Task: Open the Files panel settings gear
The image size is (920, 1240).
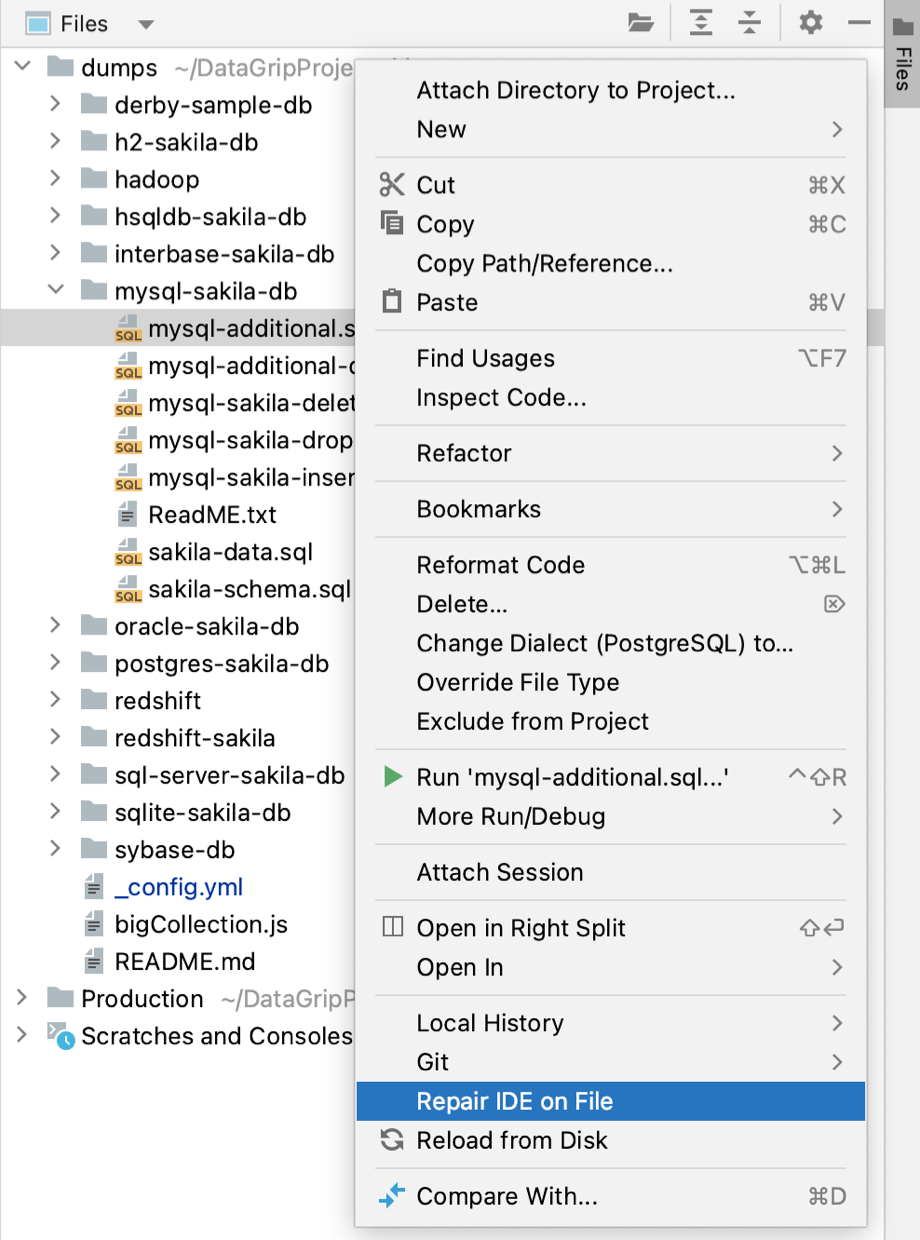Action: (811, 23)
